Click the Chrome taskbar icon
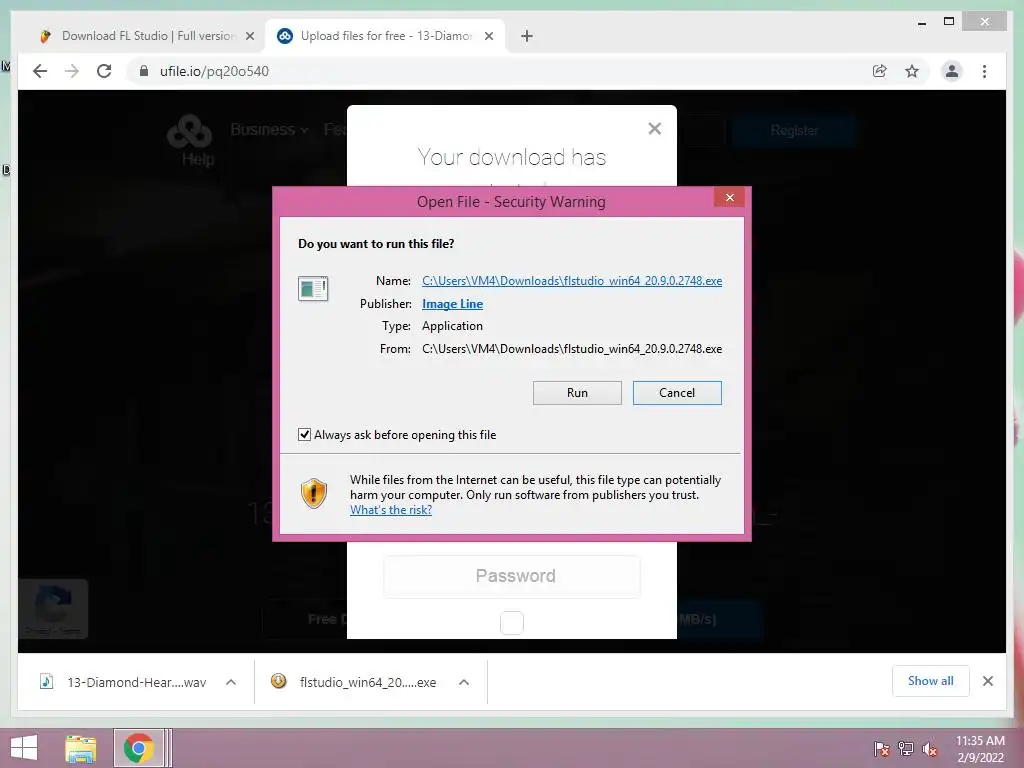The width and height of the screenshot is (1024, 768). (x=138, y=748)
